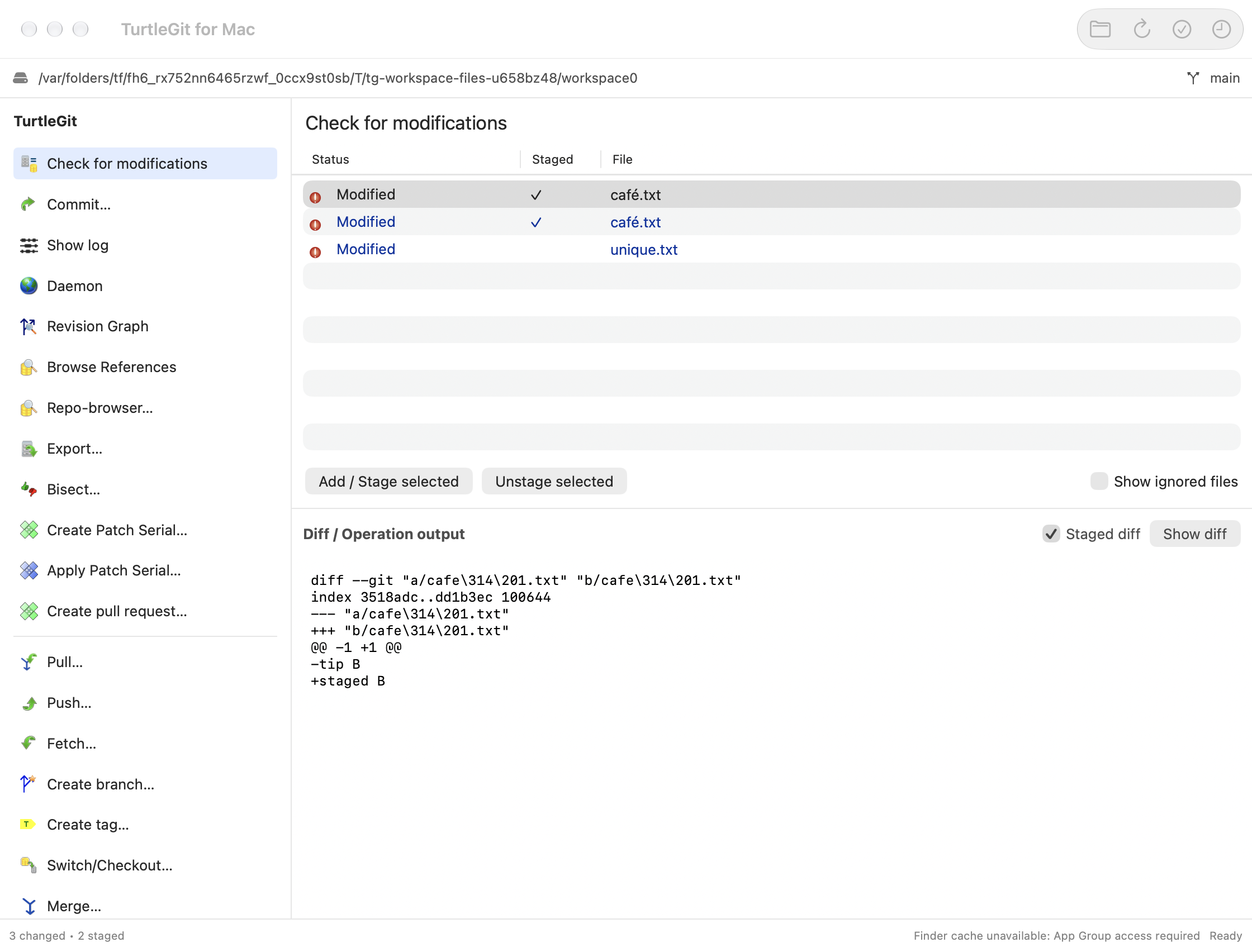This screenshot has width=1252, height=952.
Task: Open Export... sidebar entry
Action: pos(145,449)
